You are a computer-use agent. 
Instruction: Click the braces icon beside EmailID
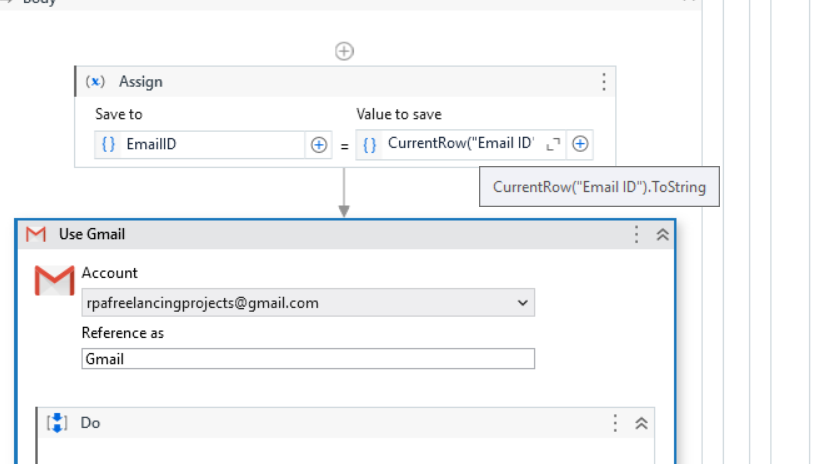pos(108,145)
